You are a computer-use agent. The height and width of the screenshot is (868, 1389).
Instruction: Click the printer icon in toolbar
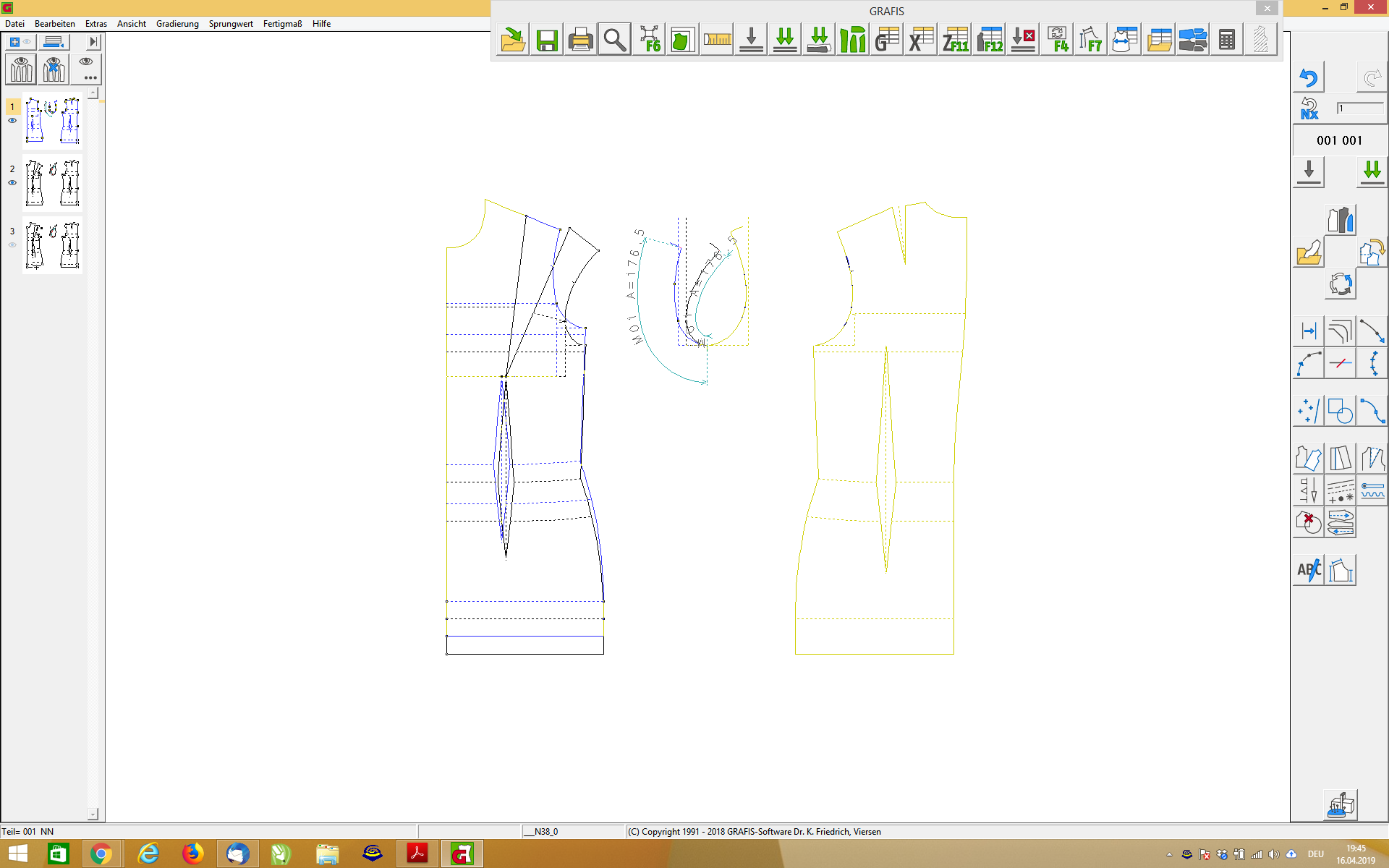580,41
